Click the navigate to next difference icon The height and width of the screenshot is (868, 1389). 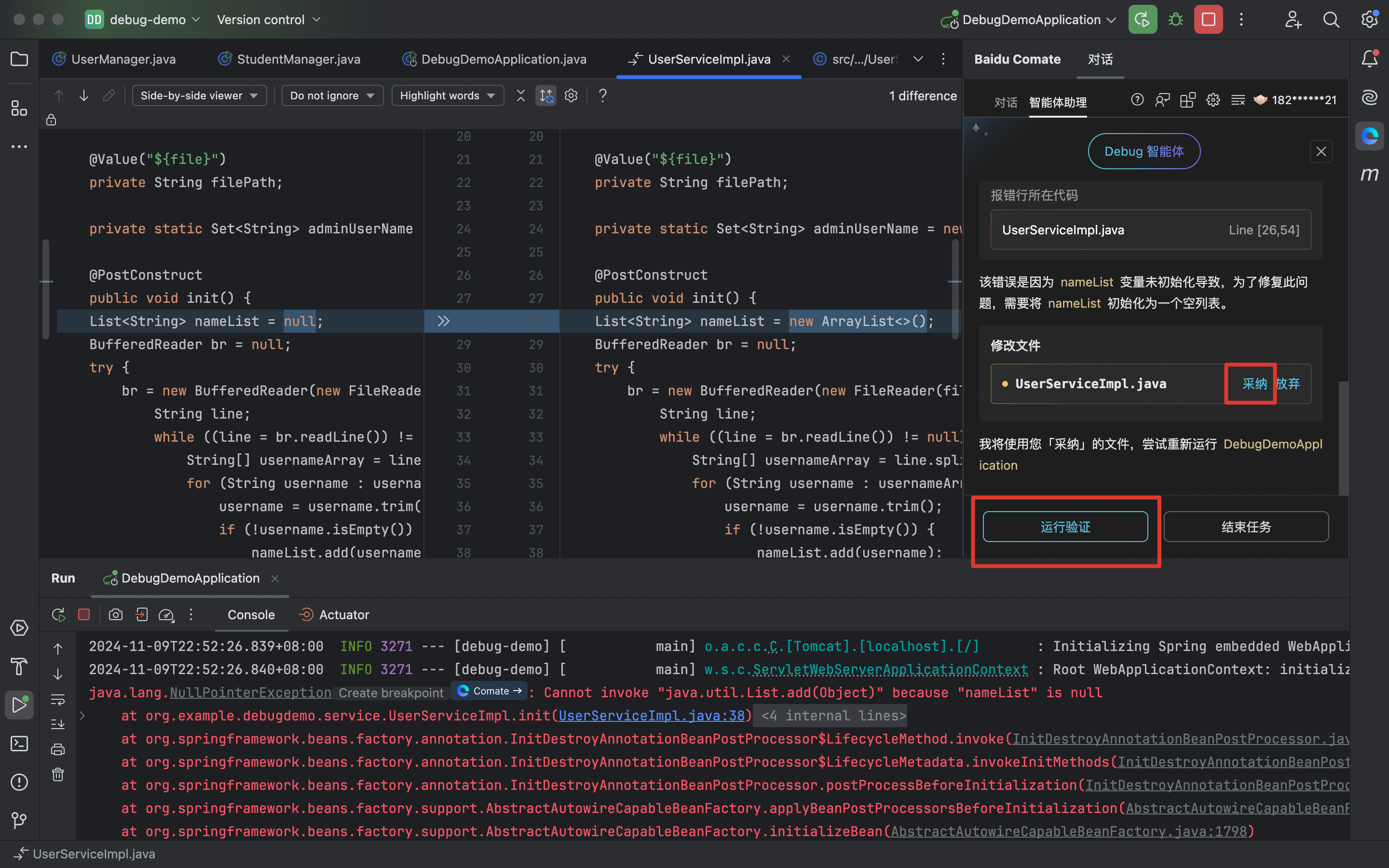pos(84,95)
